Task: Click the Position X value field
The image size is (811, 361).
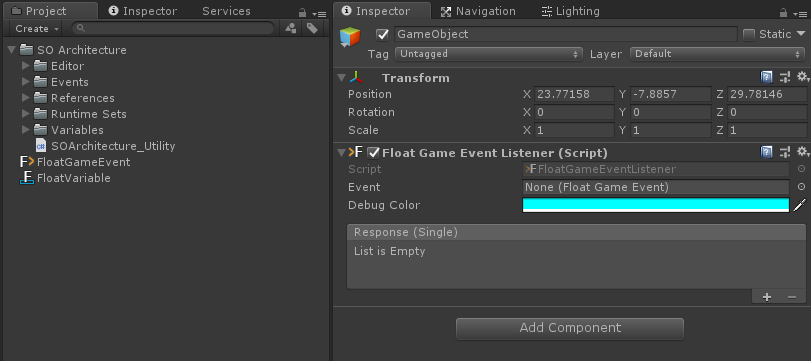Action: tap(574, 94)
